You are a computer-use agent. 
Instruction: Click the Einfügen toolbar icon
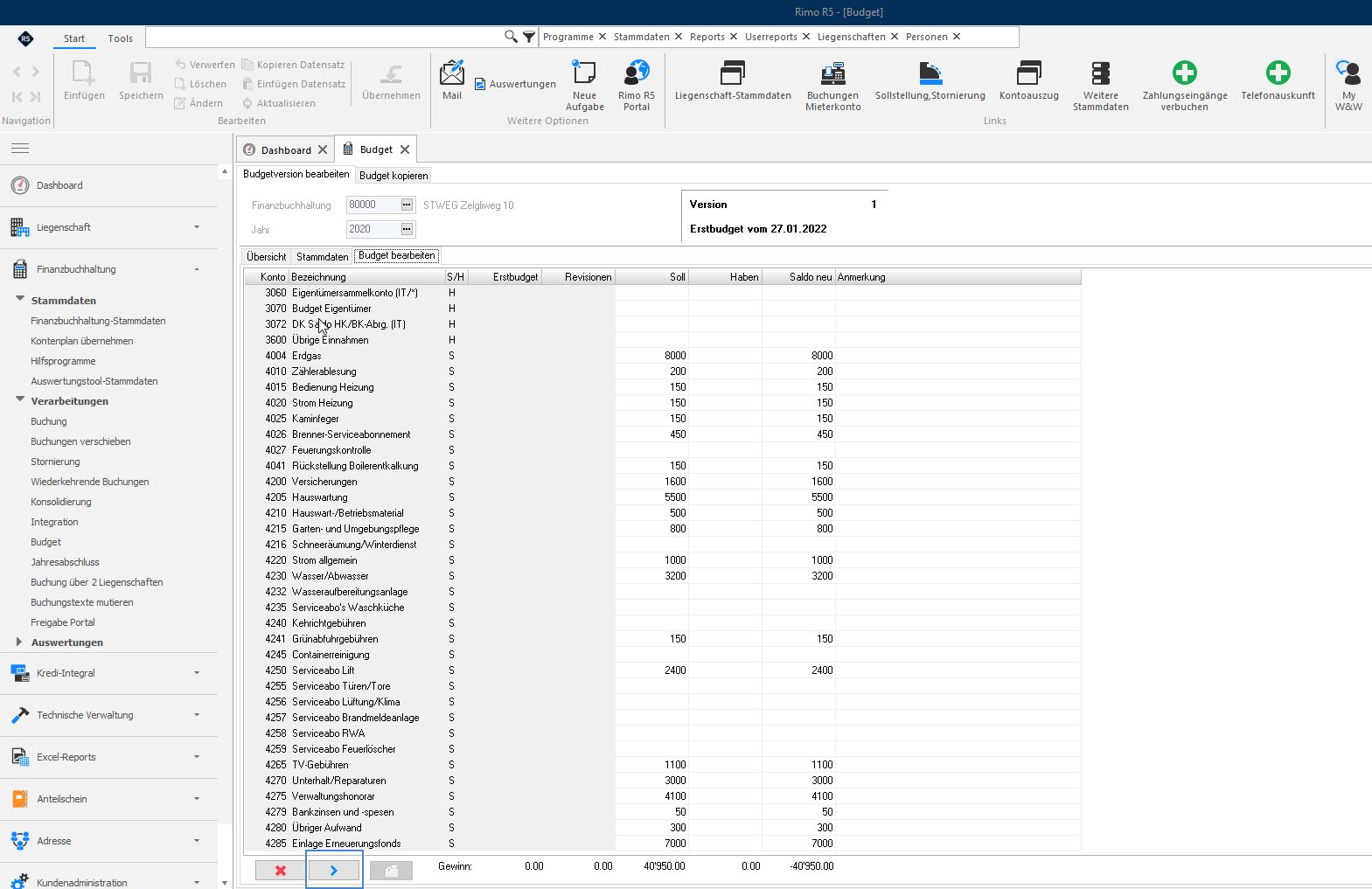pyautogui.click(x=84, y=80)
